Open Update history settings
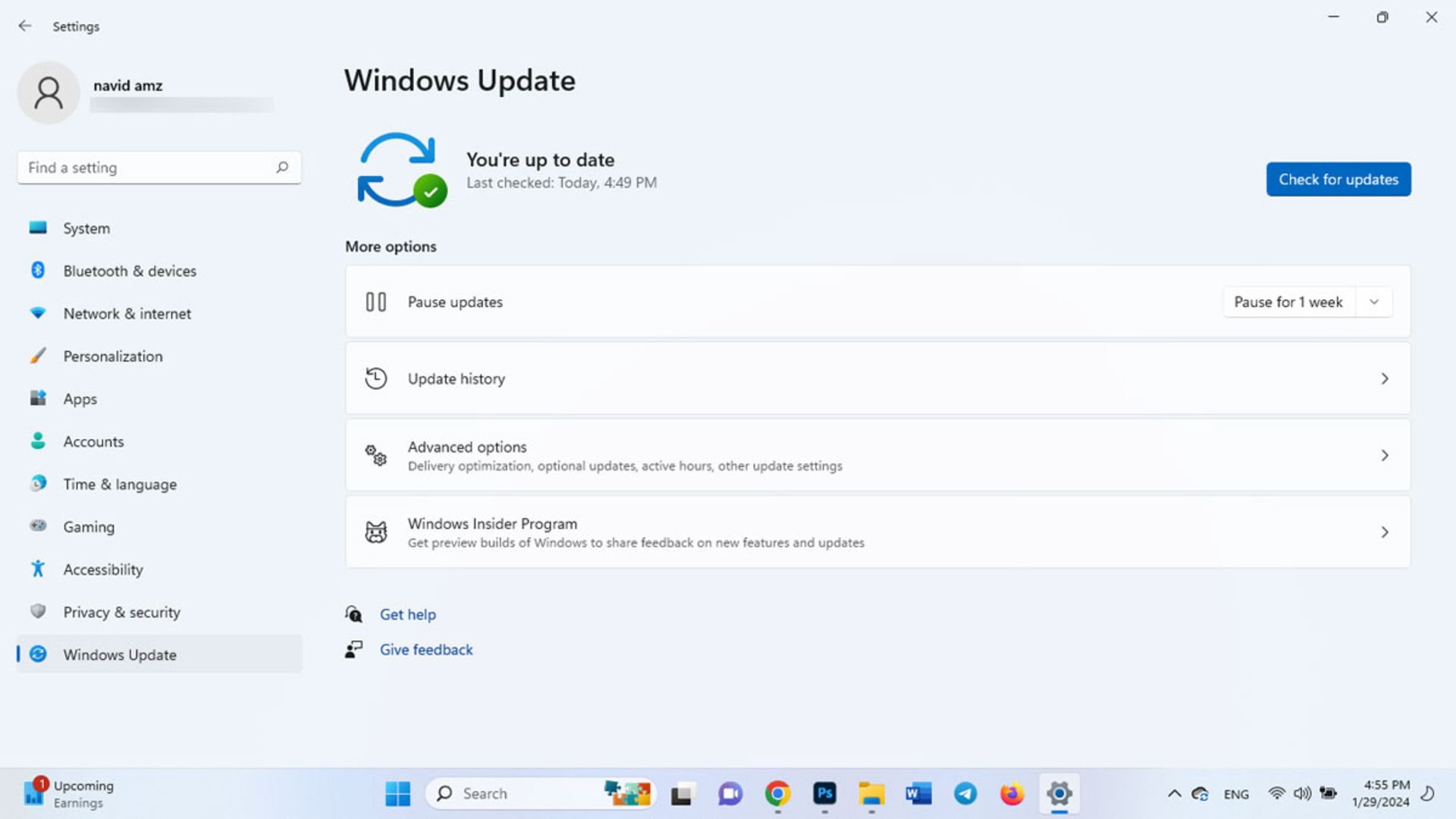 click(x=878, y=378)
